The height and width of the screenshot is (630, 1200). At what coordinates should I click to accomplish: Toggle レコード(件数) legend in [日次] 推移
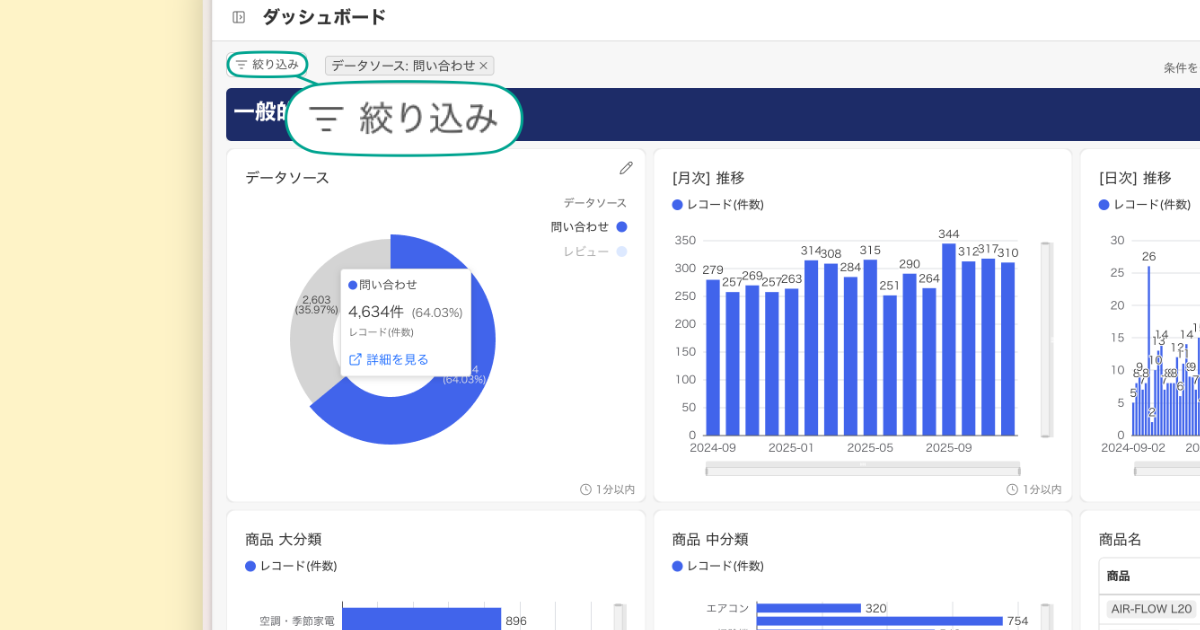coord(1145,205)
